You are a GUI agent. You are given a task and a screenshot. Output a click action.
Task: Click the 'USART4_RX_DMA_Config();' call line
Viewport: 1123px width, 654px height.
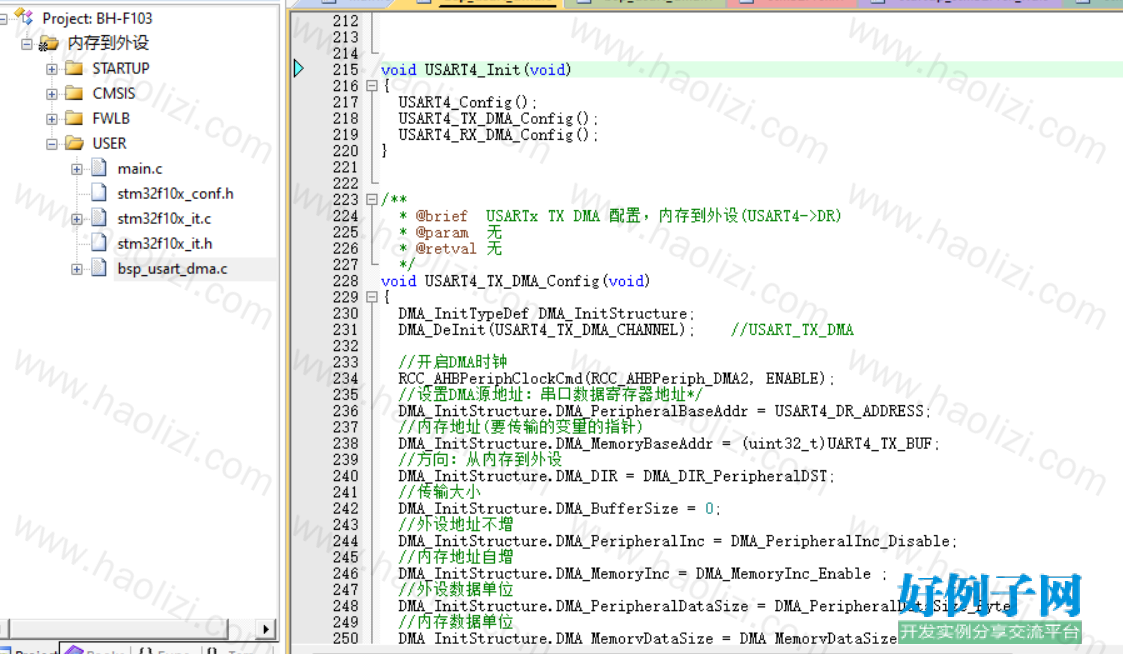coord(498,135)
